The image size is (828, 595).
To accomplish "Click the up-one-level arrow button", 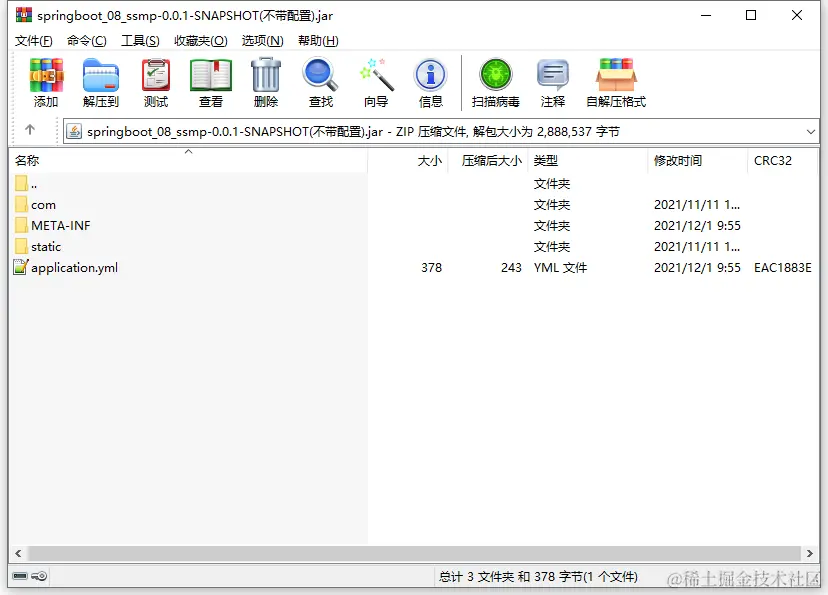I will tap(31, 130).
